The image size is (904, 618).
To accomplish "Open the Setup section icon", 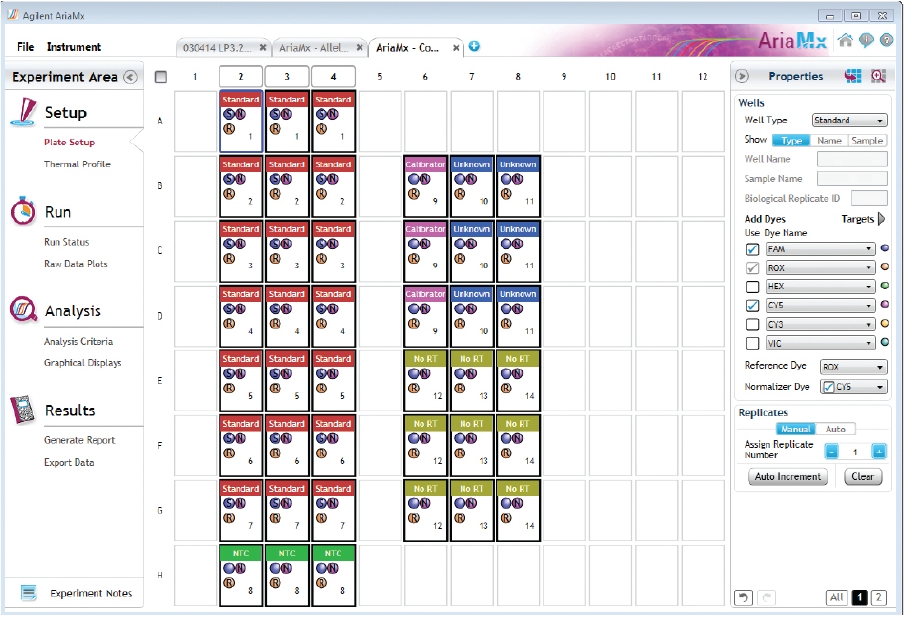I will click(23, 112).
